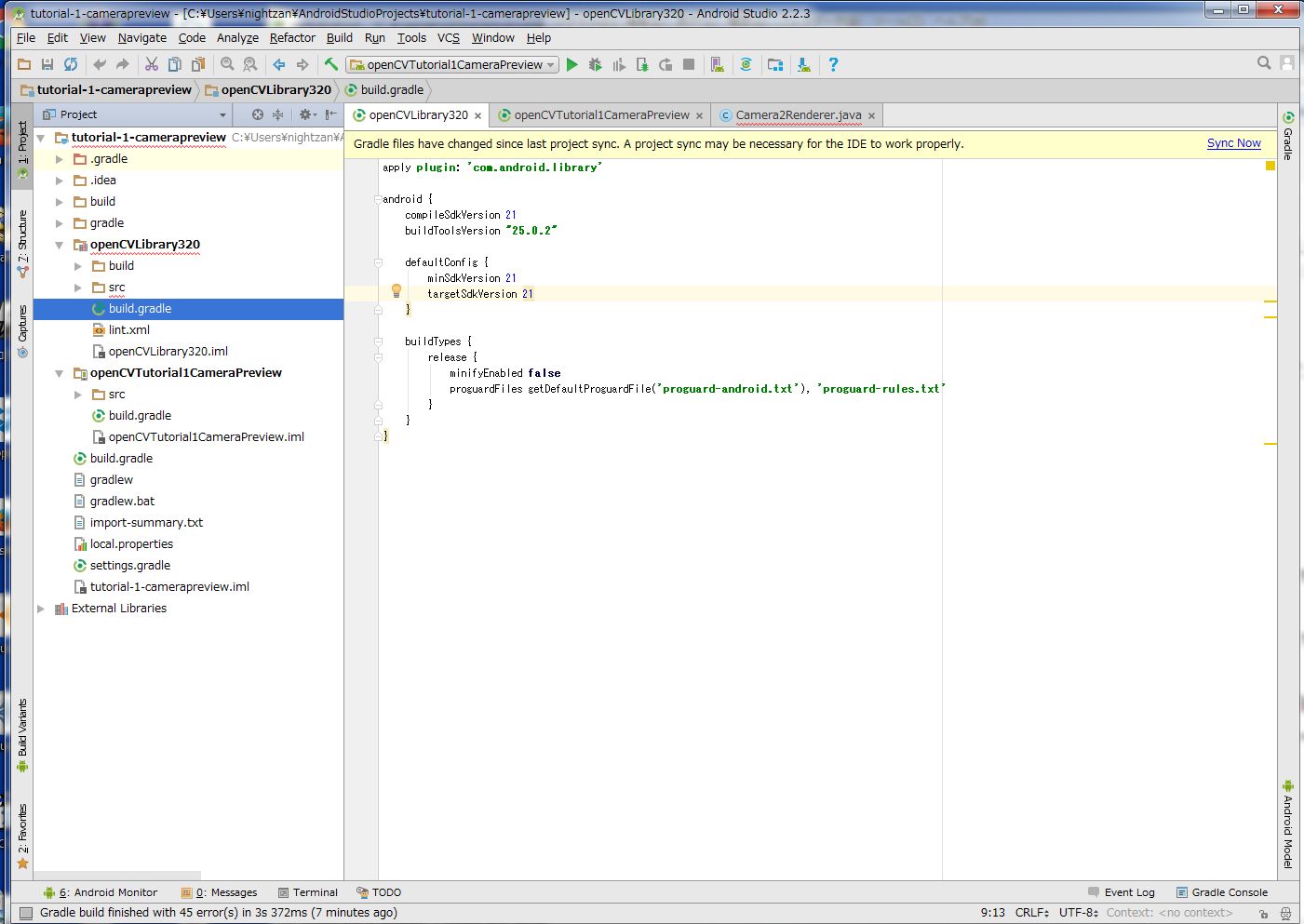Open the Event Log tool window
Screen dimensions: 1304x924
1121,892
